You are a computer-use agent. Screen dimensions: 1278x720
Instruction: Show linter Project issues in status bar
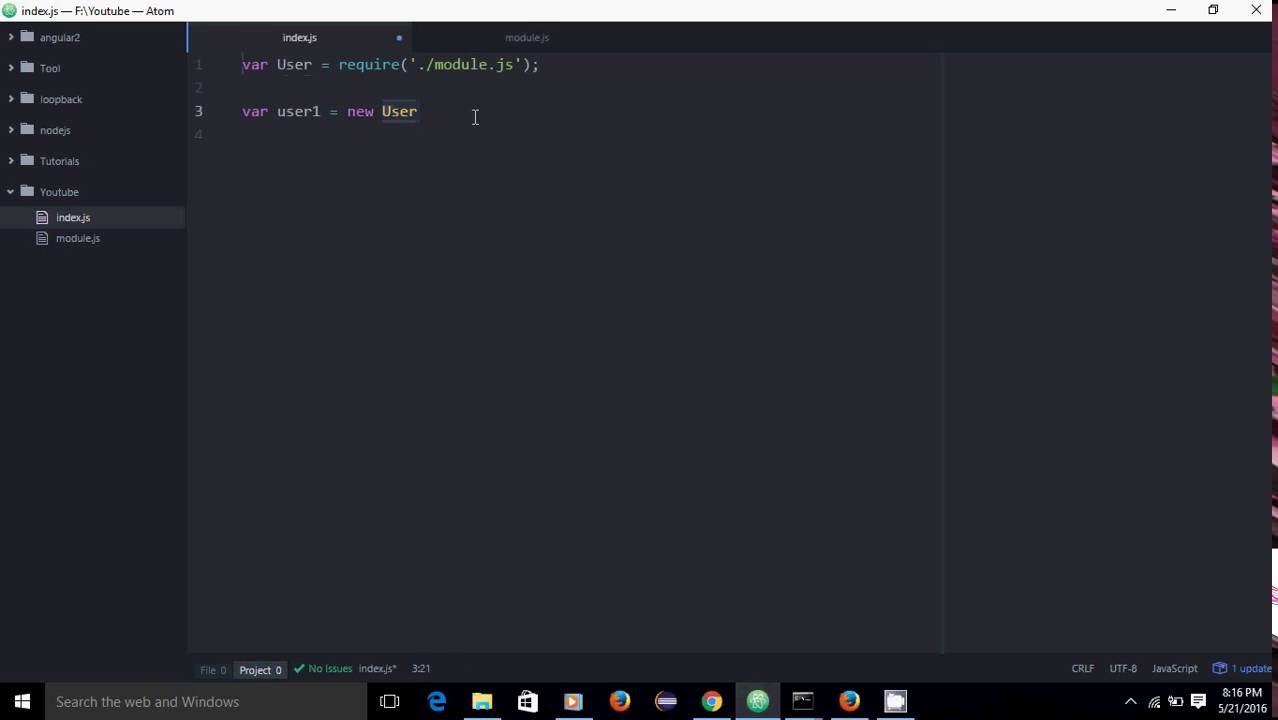click(x=260, y=670)
